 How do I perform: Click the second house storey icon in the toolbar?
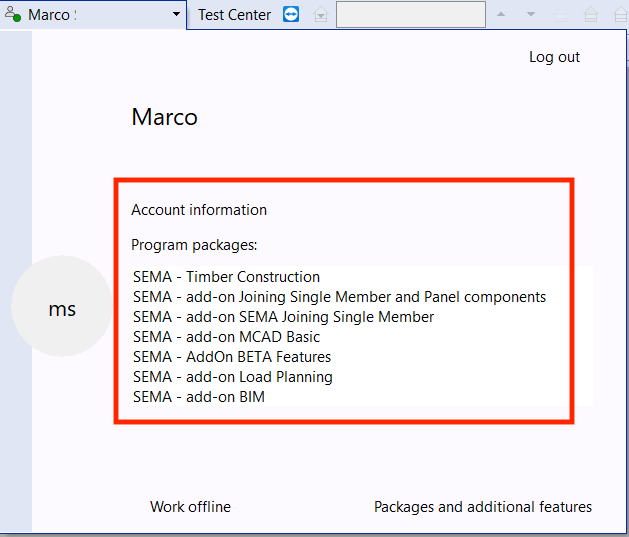coord(590,15)
